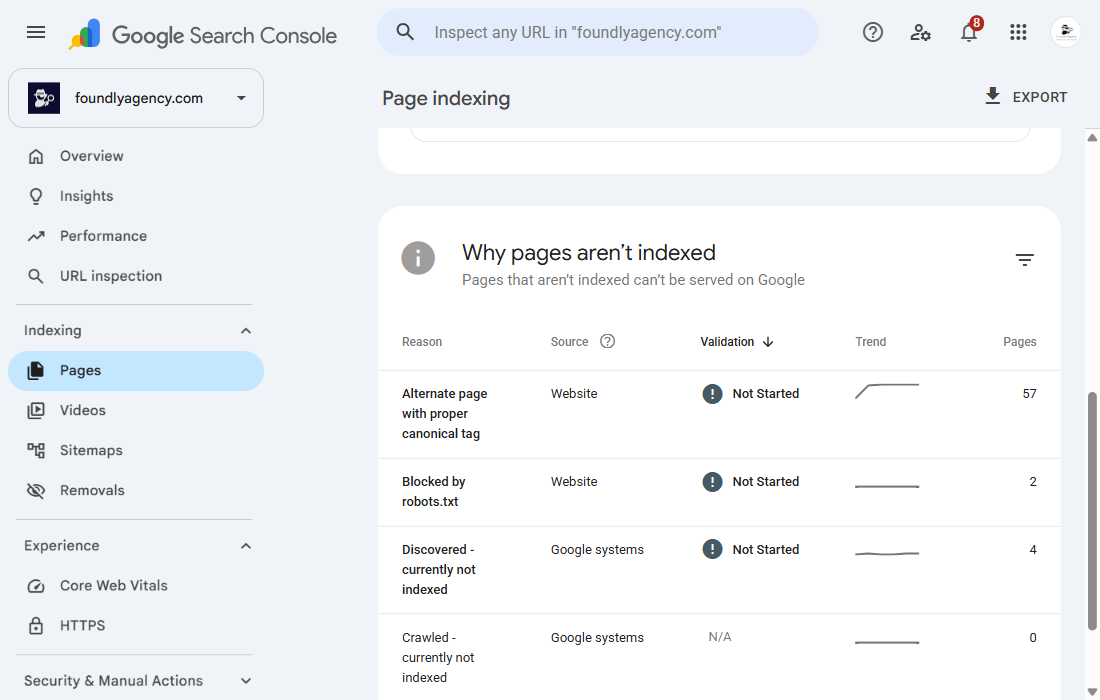Click the Videos play icon in sidebar
Viewport: 1100px width, 700px height.
pos(36,410)
